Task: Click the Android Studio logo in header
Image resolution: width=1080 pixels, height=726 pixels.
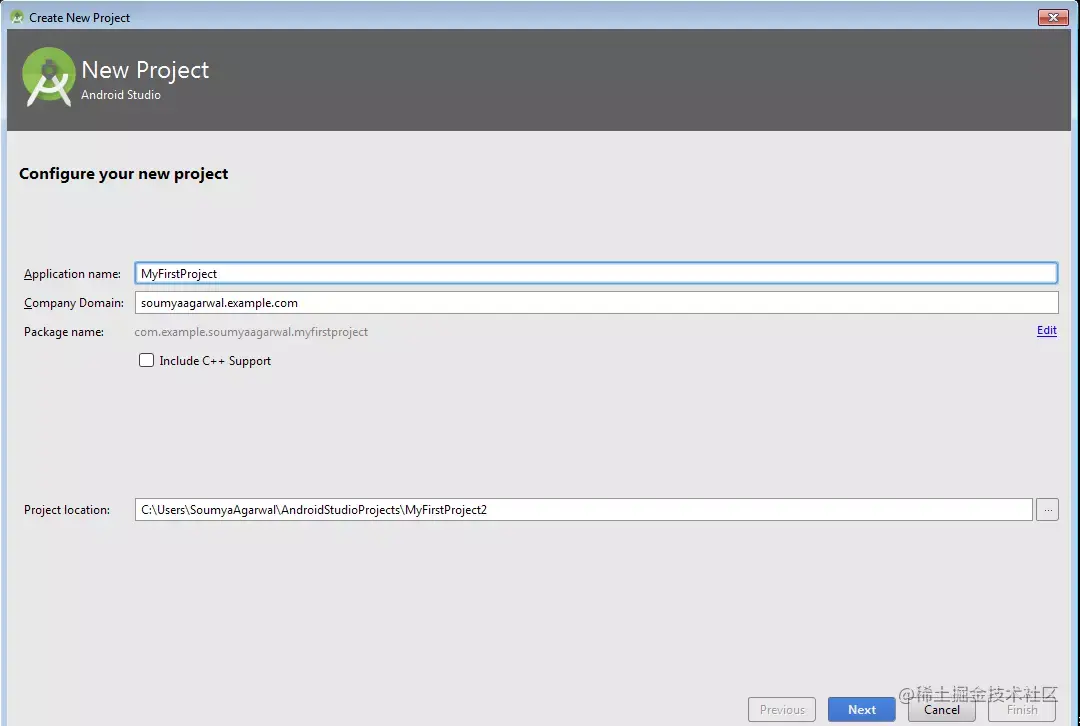Action: point(48,77)
